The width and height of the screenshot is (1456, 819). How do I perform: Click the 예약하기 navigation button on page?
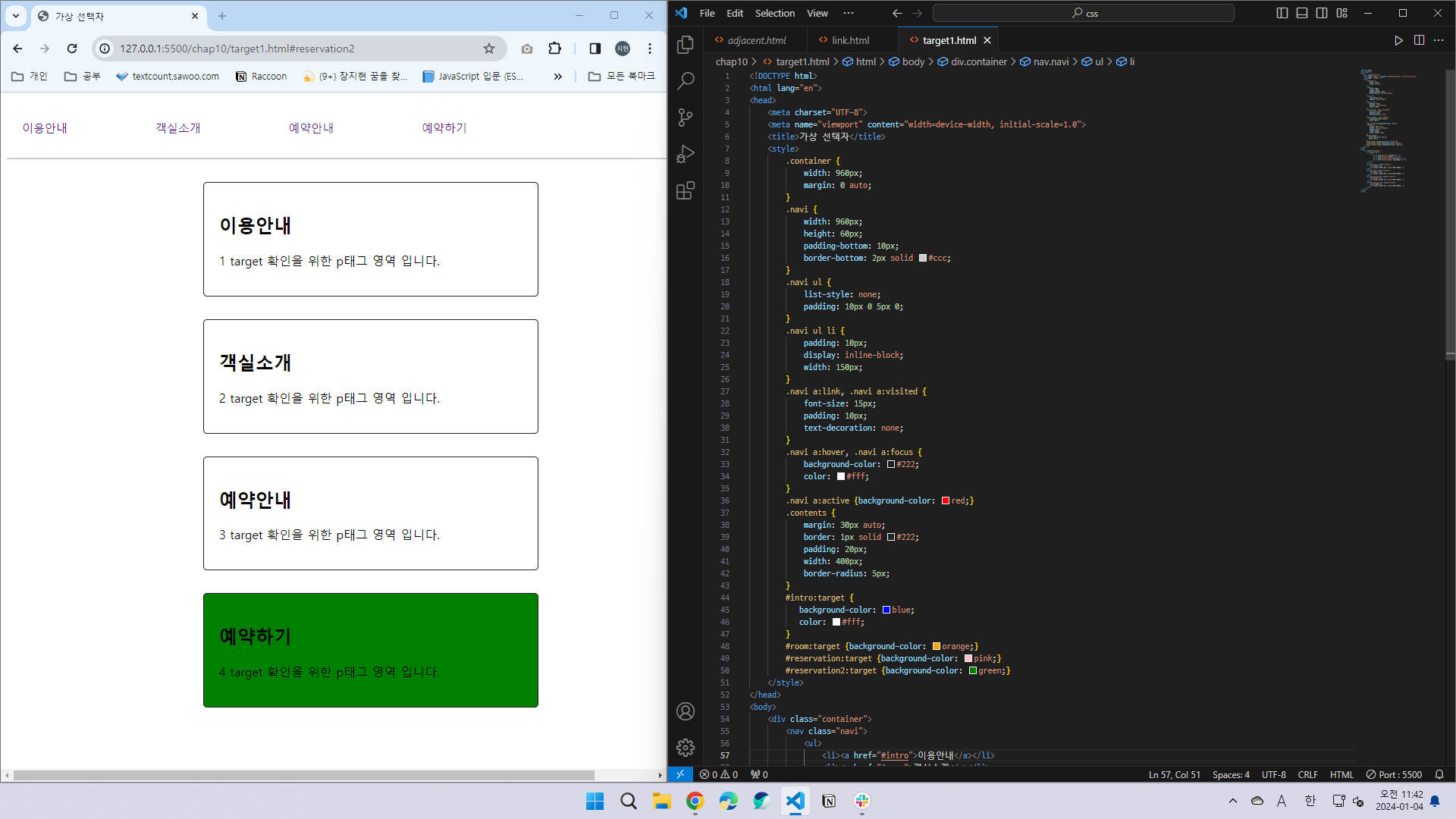[x=443, y=127]
